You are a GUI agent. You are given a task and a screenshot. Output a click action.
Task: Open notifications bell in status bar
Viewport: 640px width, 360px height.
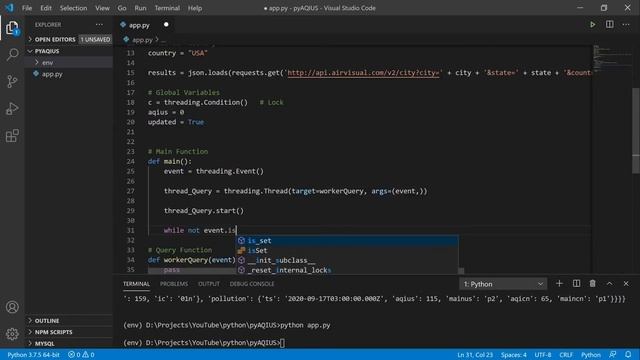coord(628,354)
